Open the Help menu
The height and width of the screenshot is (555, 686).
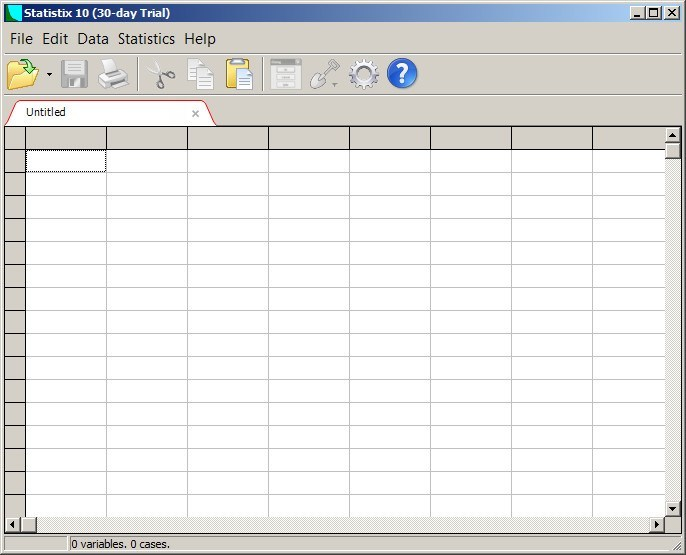pos(200,39)
